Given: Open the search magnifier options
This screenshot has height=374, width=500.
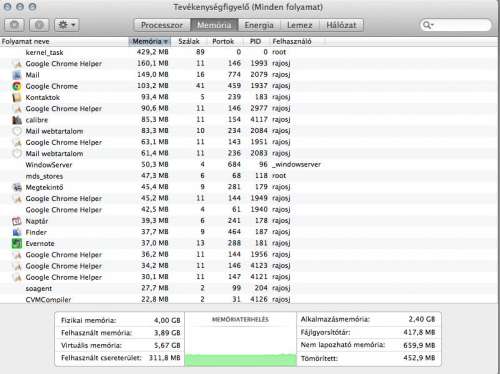Looking at the screenshot, I should point(428,25).
